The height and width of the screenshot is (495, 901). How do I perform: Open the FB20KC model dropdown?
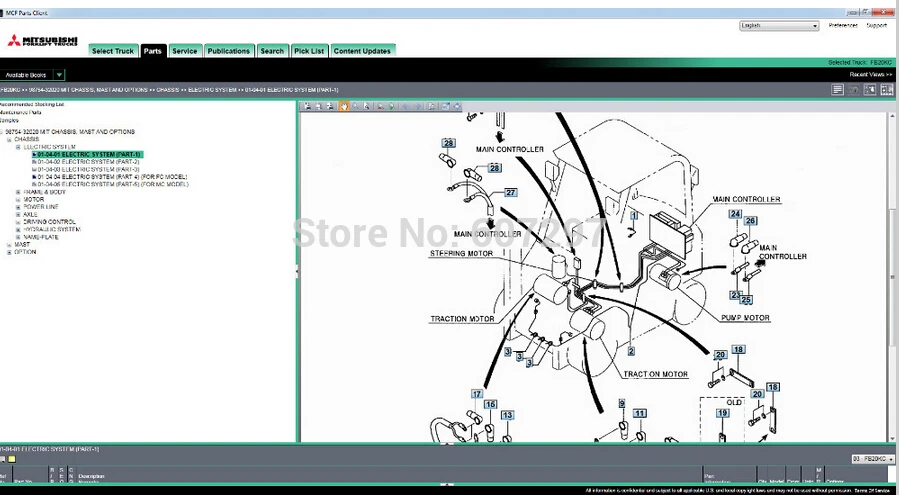[873, 459]
